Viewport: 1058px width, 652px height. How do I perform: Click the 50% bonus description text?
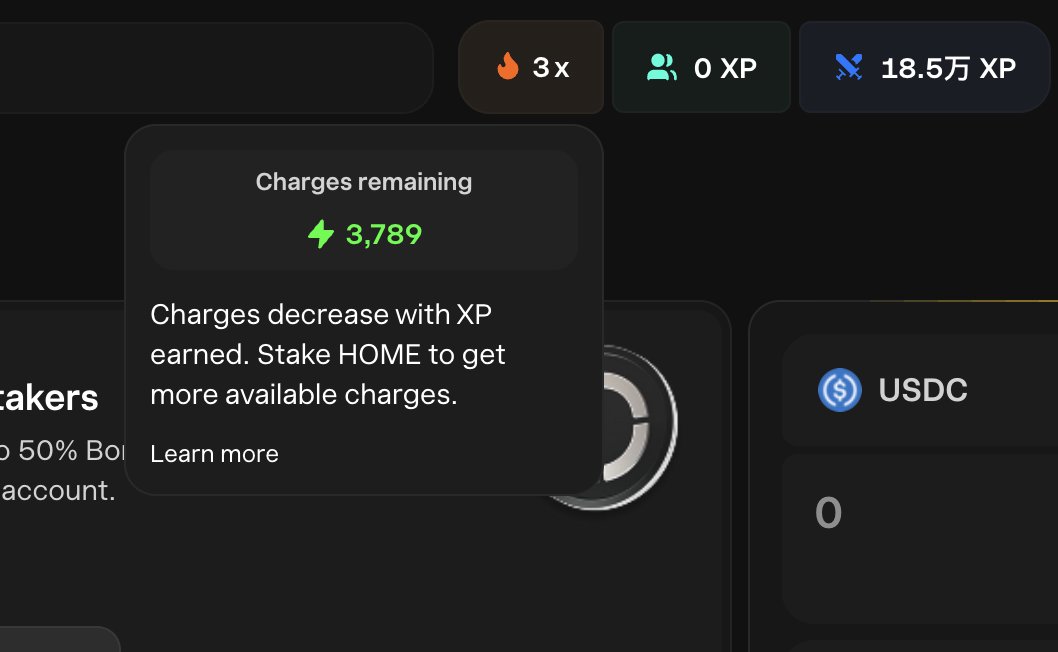coord(60,451)
